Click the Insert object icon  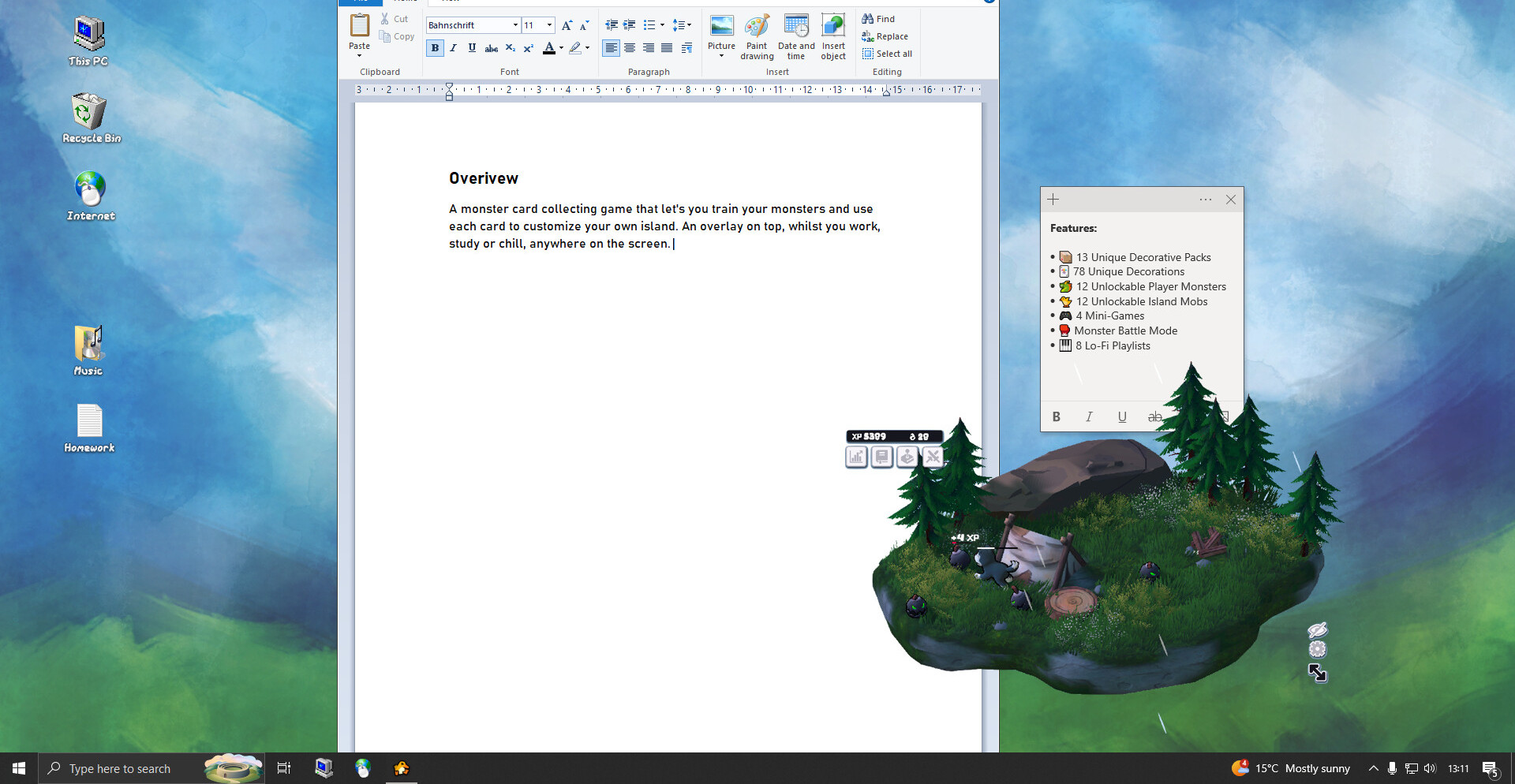point(833,37)
